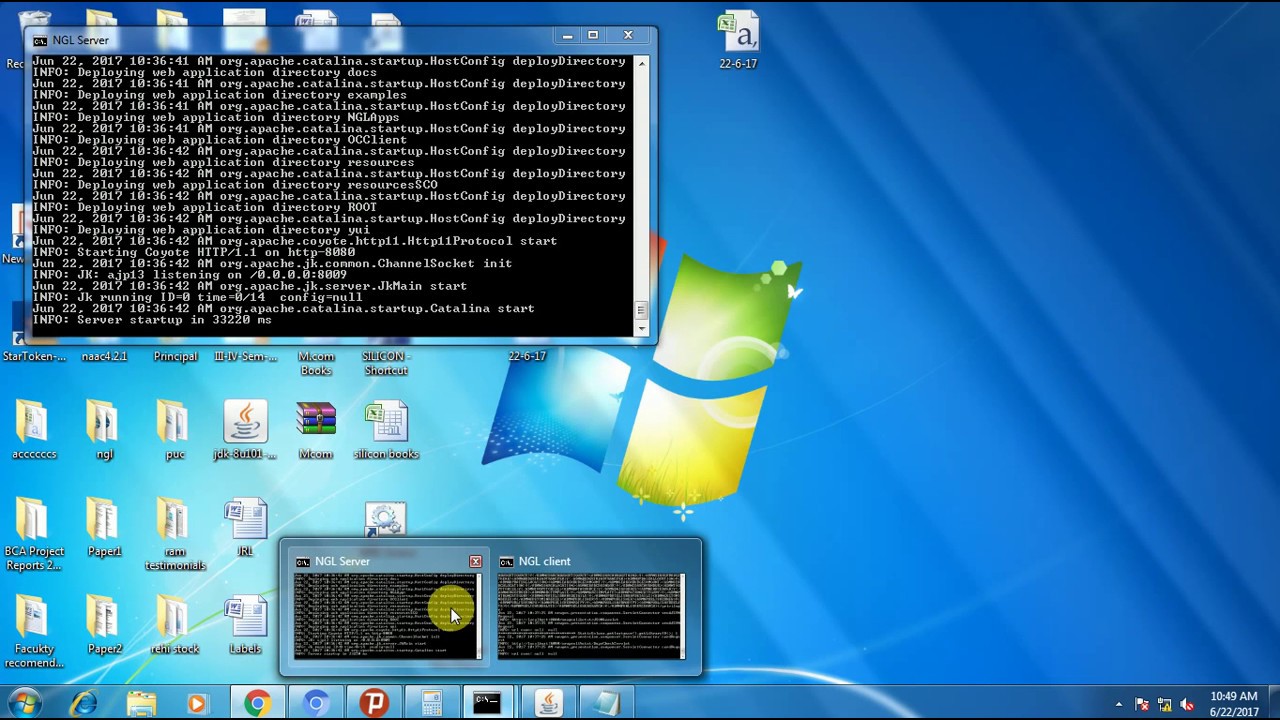Open the Action Center flag icon
The height and width of the screenshot is (720, 1280).
pos(1143,704)
